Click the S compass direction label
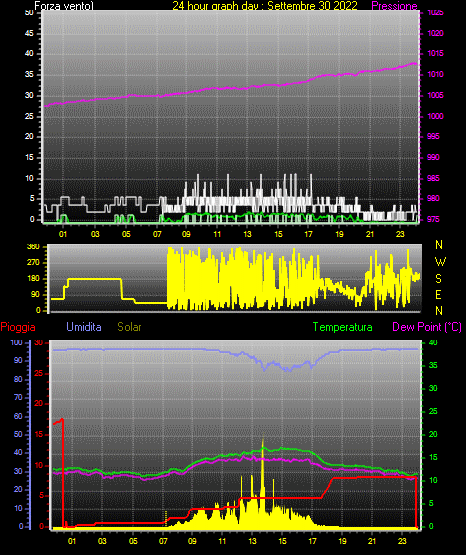Viewport: 466px width, 555px height. tap(439, 279)
